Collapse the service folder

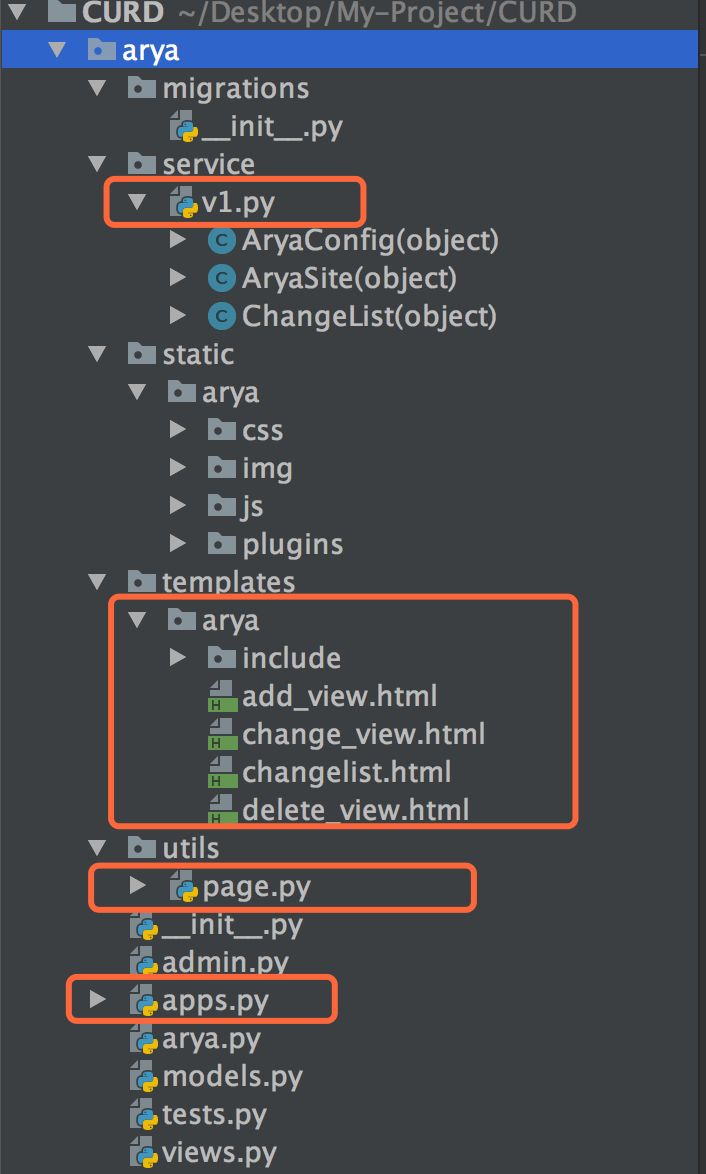pyautogui.click(x=97, y=164)
